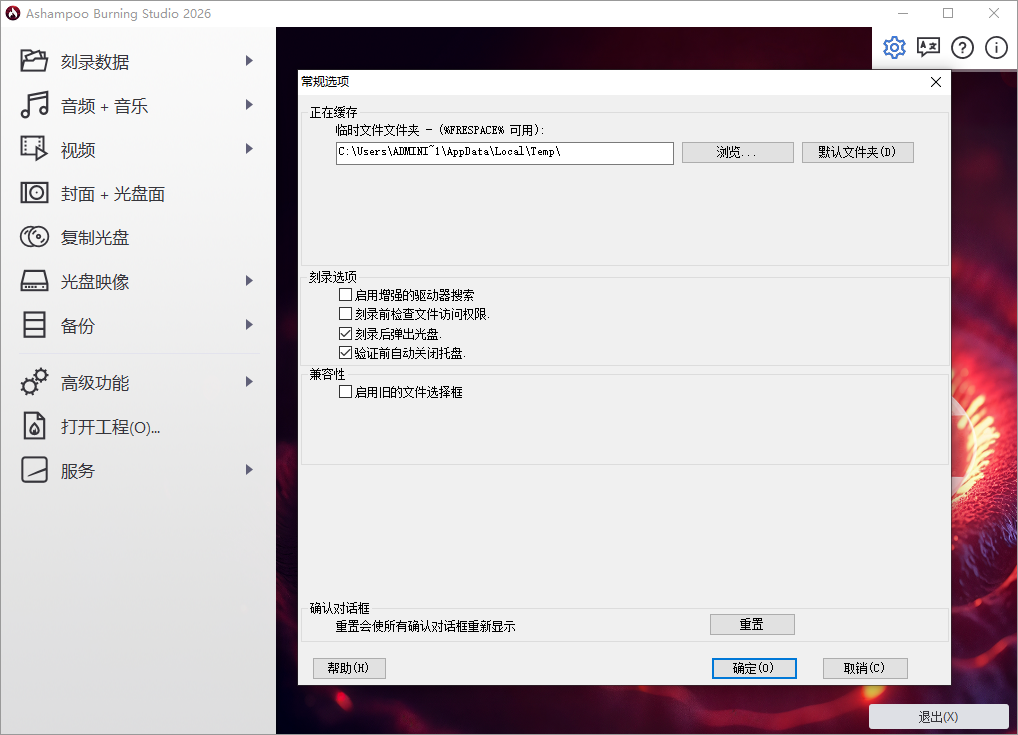Expand the 服务 submenu arrow
Viewport: 1018px width, 735px height.
click(x=249, y=470)
